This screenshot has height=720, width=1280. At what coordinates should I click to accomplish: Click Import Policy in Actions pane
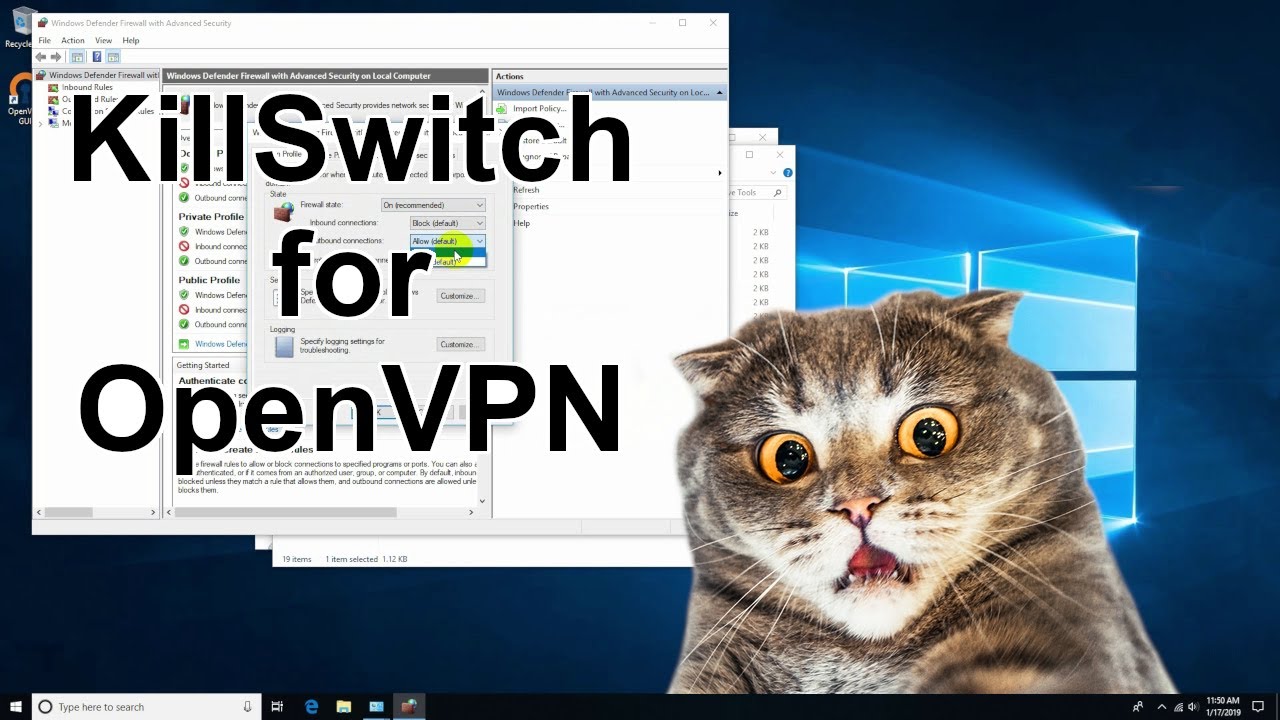click(539, 108)
